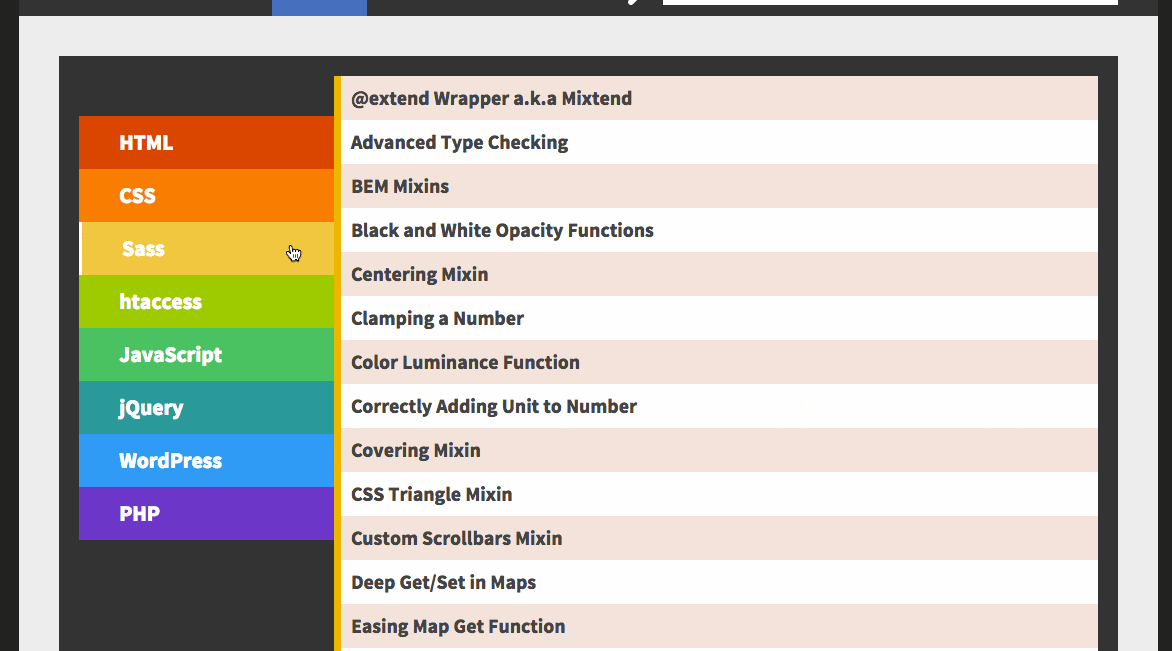The width and height of the screenshot is (1172, 651).
Task: Open Black and White Opacity Functions
Action: click(x=719, y=230)
